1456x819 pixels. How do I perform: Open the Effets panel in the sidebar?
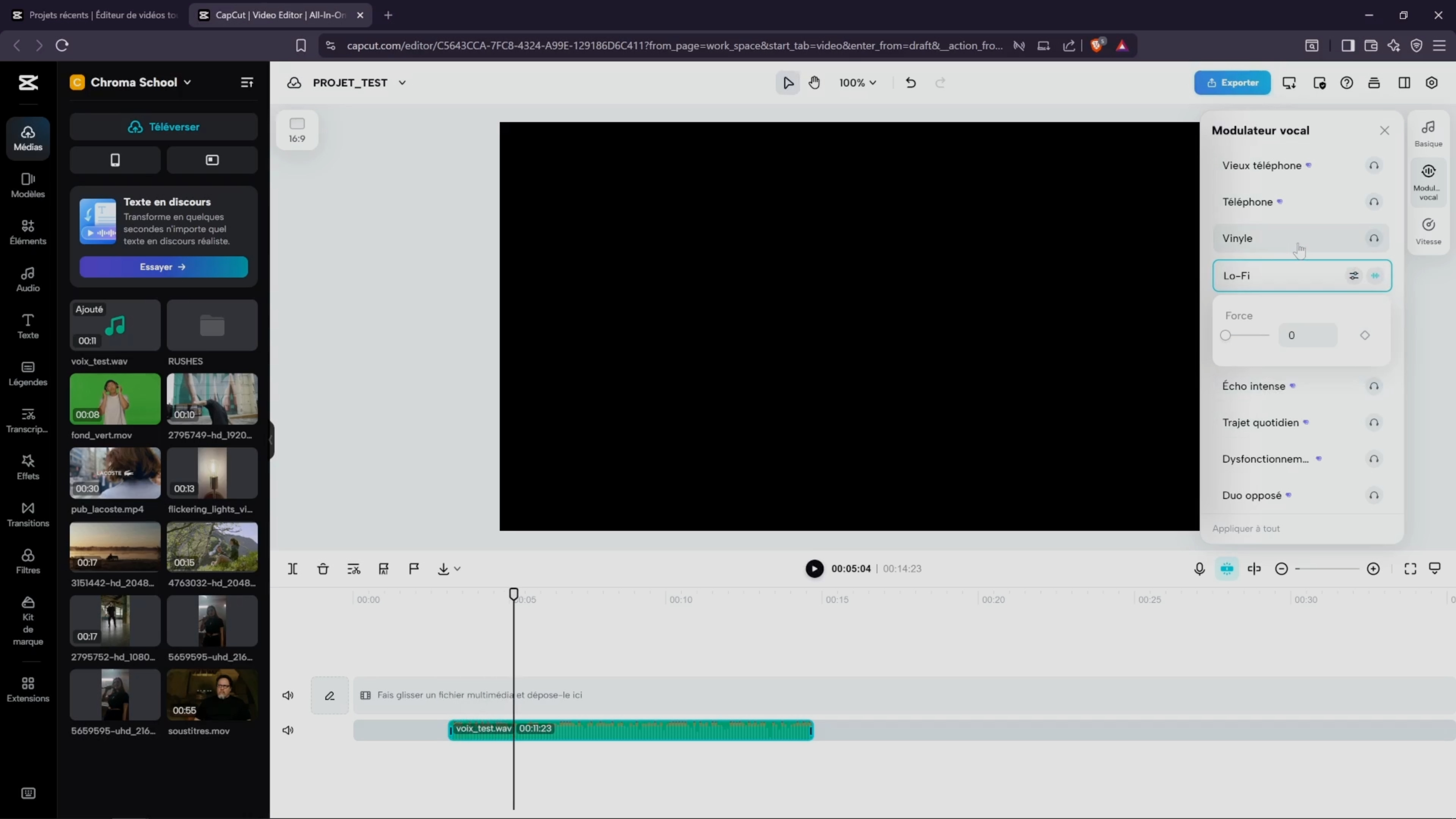click(28, 467)
